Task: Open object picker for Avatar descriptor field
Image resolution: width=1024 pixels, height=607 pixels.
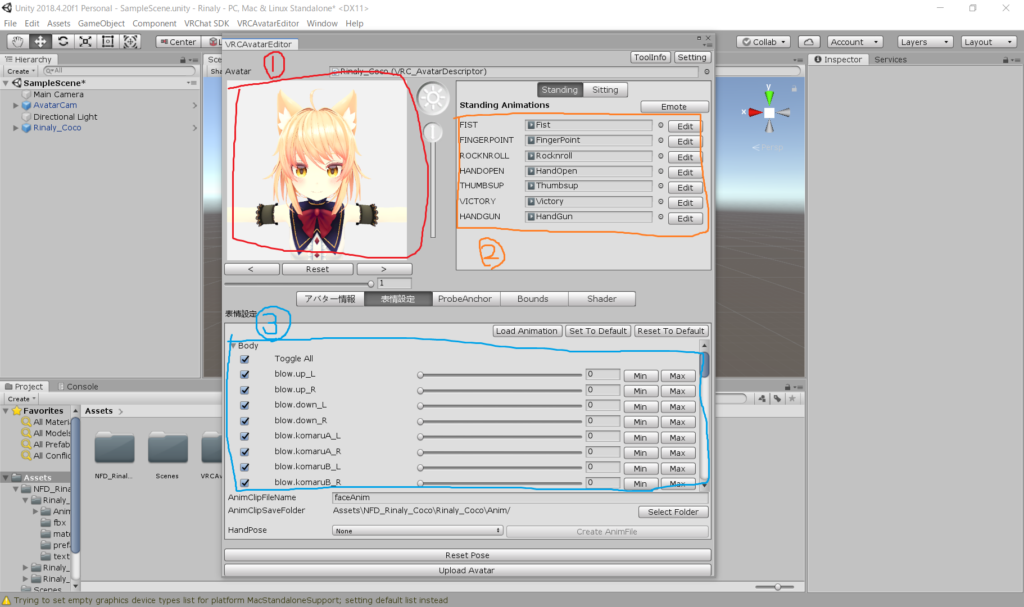Action: [x=707, y=72]
